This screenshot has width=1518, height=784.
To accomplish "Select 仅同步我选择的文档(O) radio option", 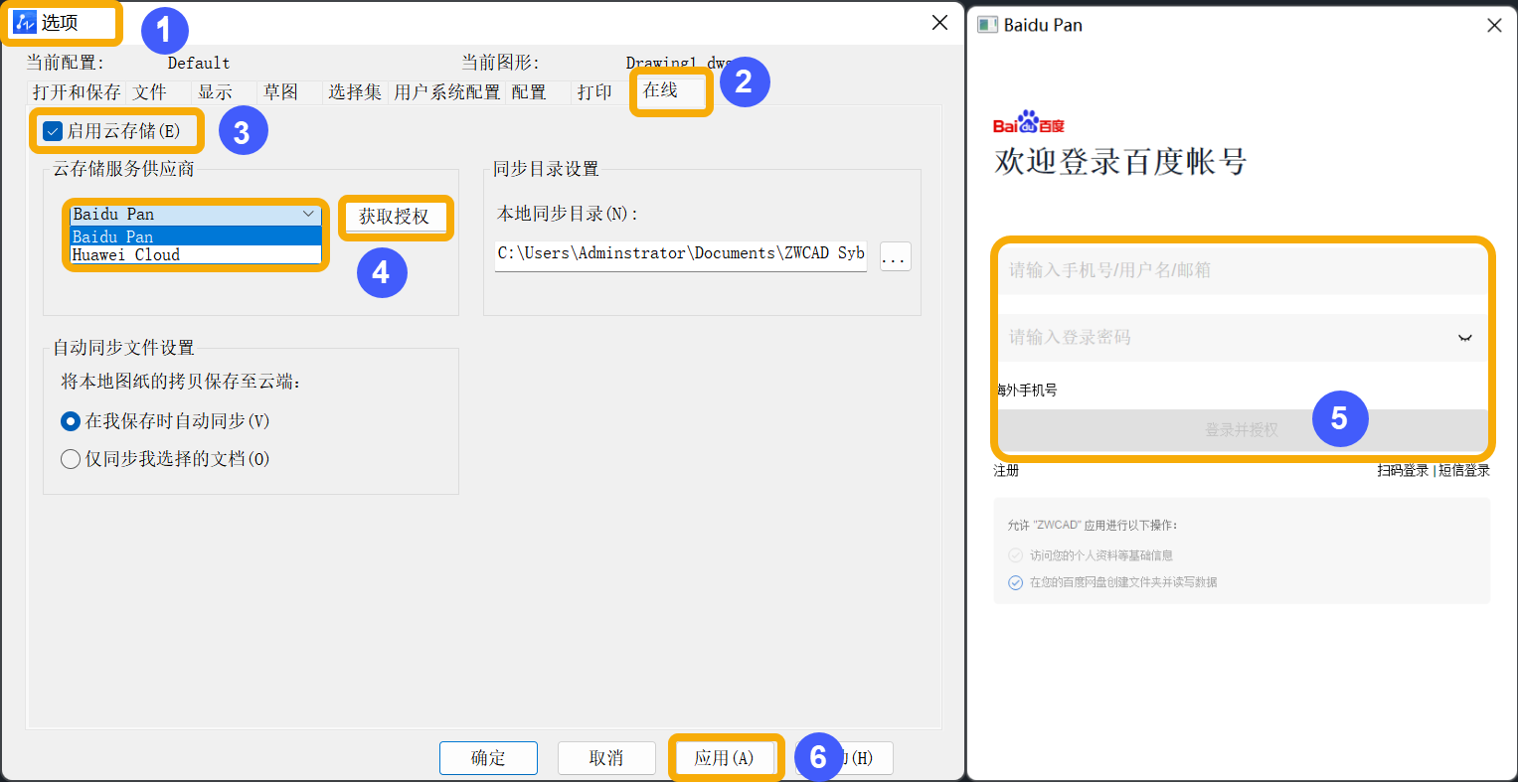I will 71,459.
